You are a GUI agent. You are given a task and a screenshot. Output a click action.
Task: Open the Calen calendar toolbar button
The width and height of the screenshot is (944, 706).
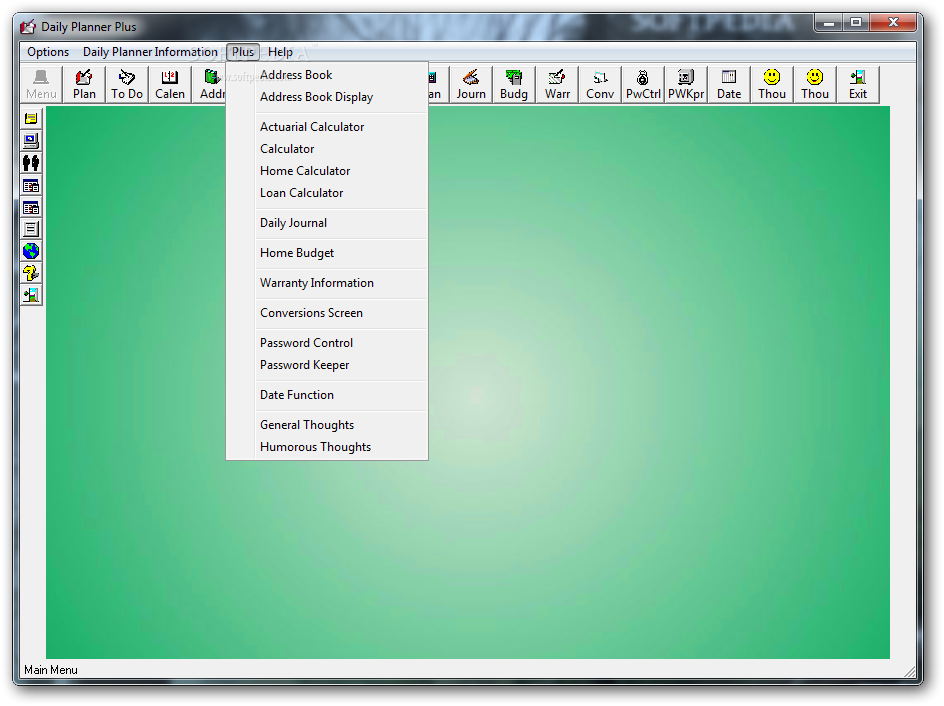(170, 84)
